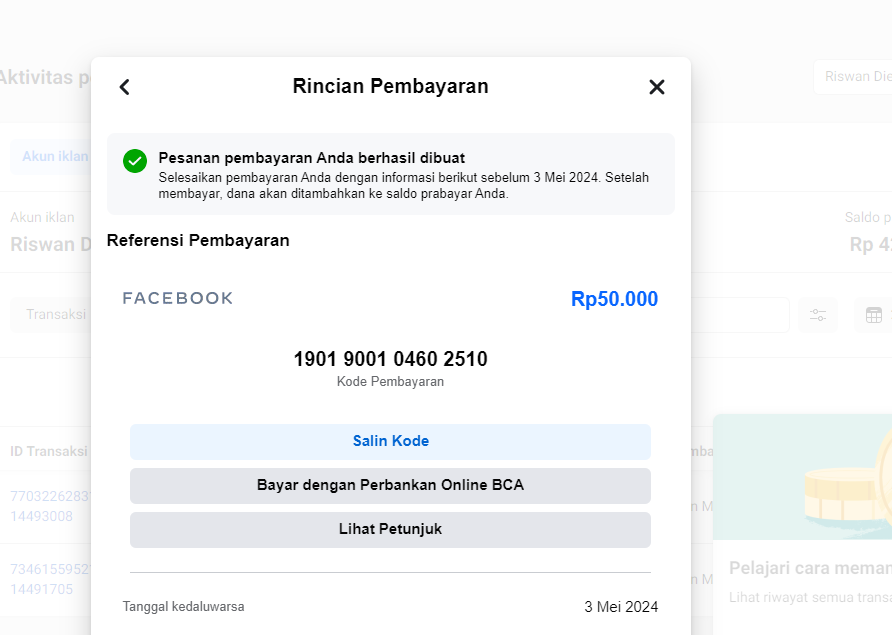Choose Bayar dengan Perbankan Online BCA
The height and width of the screenshot is (635, 892).
(x=390, y=486)
